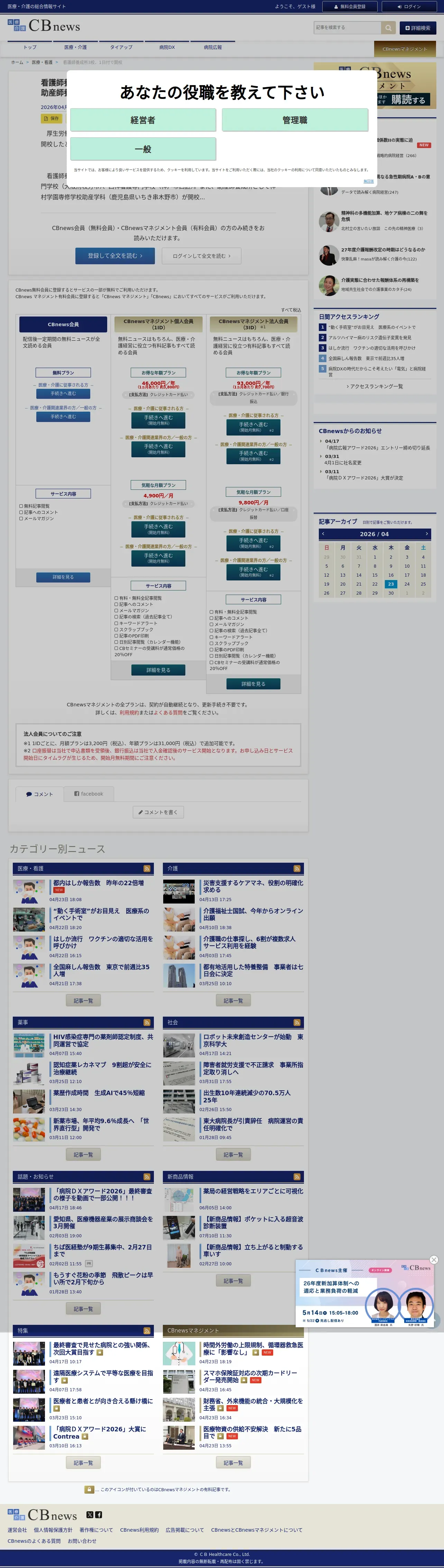Open the RSS feed icon for 医療・看護
The width and height of the screenshot is (444, 1568).
[x=147, y=869]
